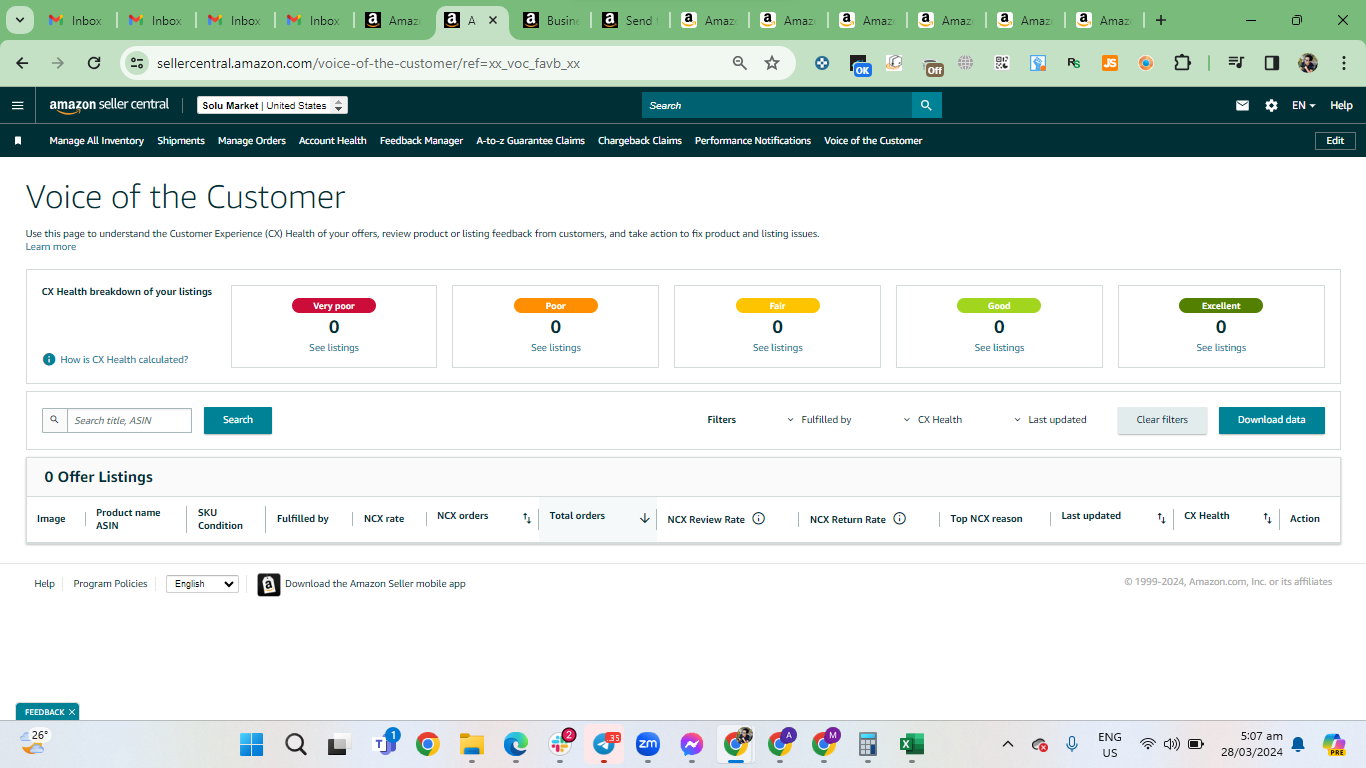Open the Solu Market United States selector

coord(272,105)
